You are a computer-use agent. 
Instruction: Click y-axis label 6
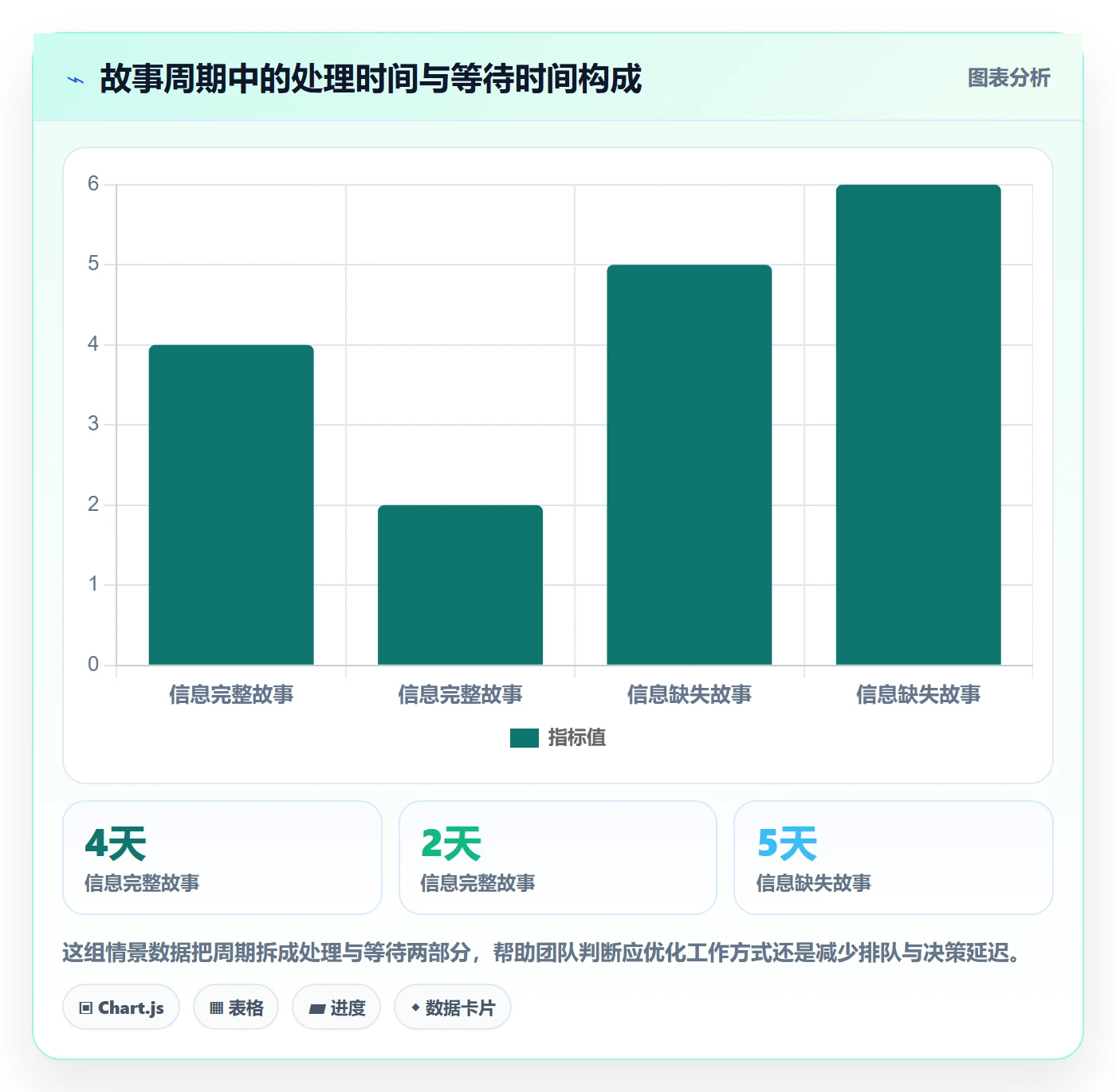pos(93,184)
